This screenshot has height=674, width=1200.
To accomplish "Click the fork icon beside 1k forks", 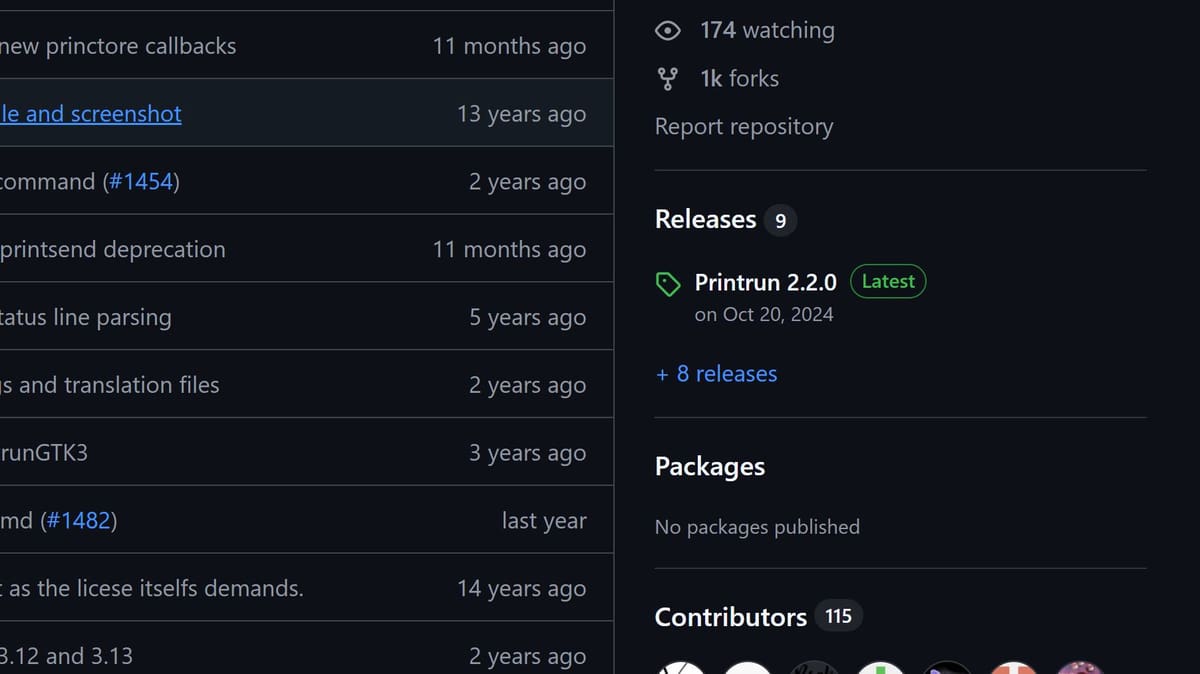I will click(x=667, y=78).
